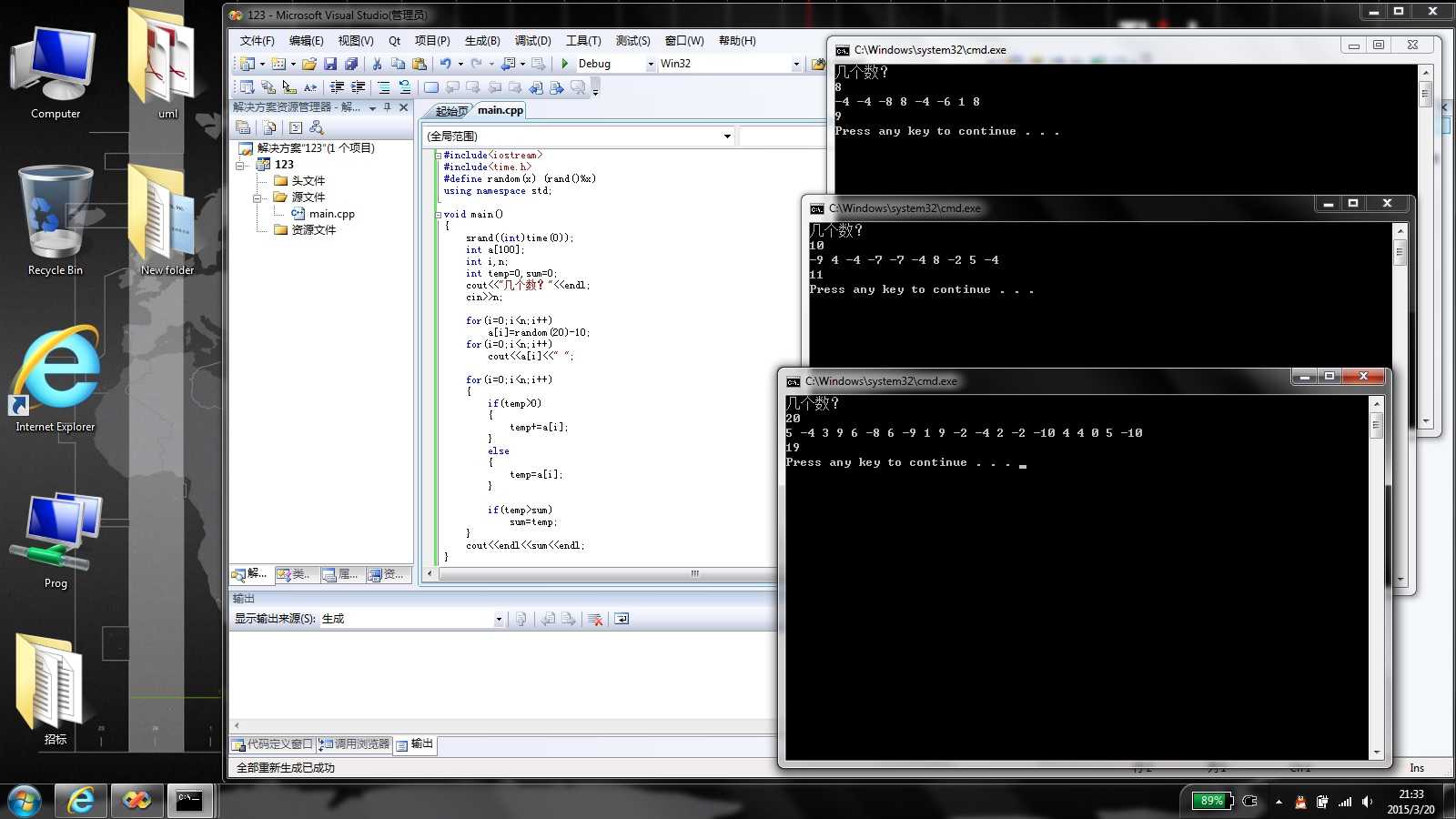The image size is (1456, 819).
Task: Select the 头文件 folder
Action: click(299, 181)
